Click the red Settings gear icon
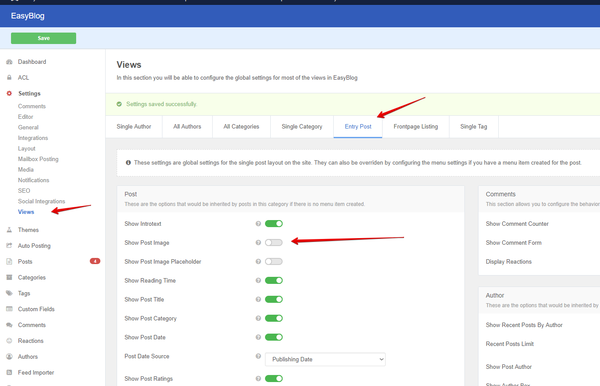Viewport: 600px width, 386px height. (9, 93)
